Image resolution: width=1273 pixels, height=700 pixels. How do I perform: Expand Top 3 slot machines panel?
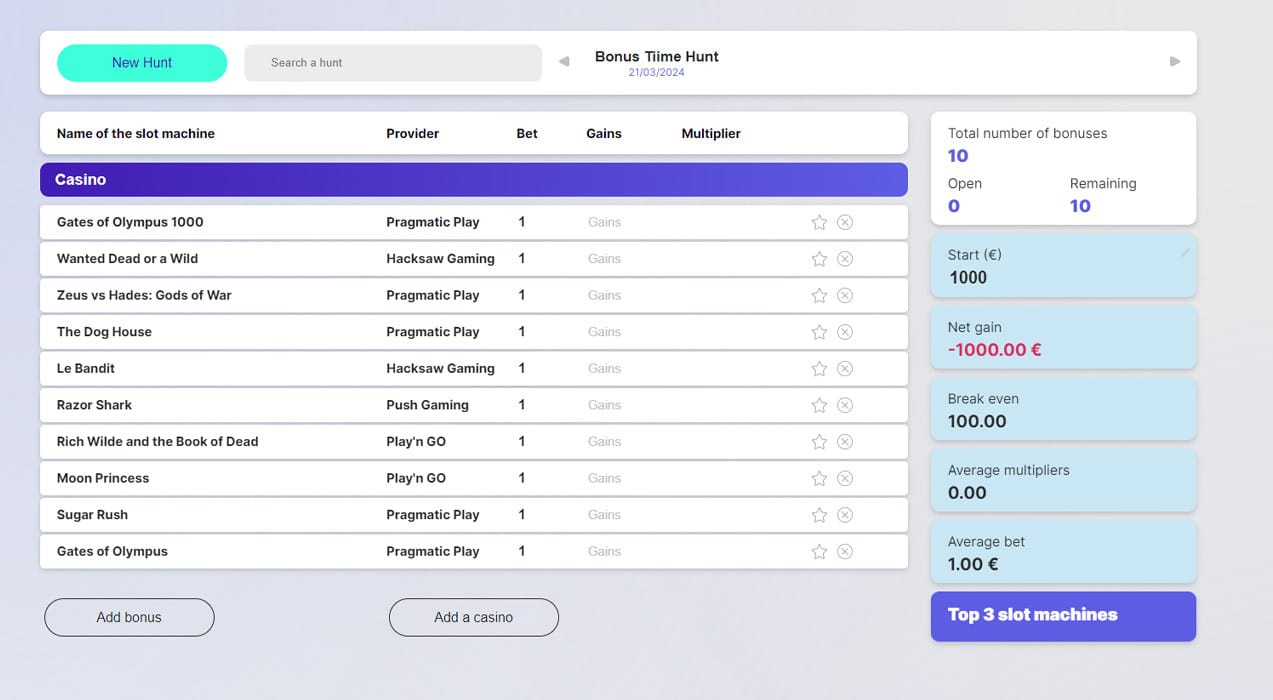[x=1062, y=615]
